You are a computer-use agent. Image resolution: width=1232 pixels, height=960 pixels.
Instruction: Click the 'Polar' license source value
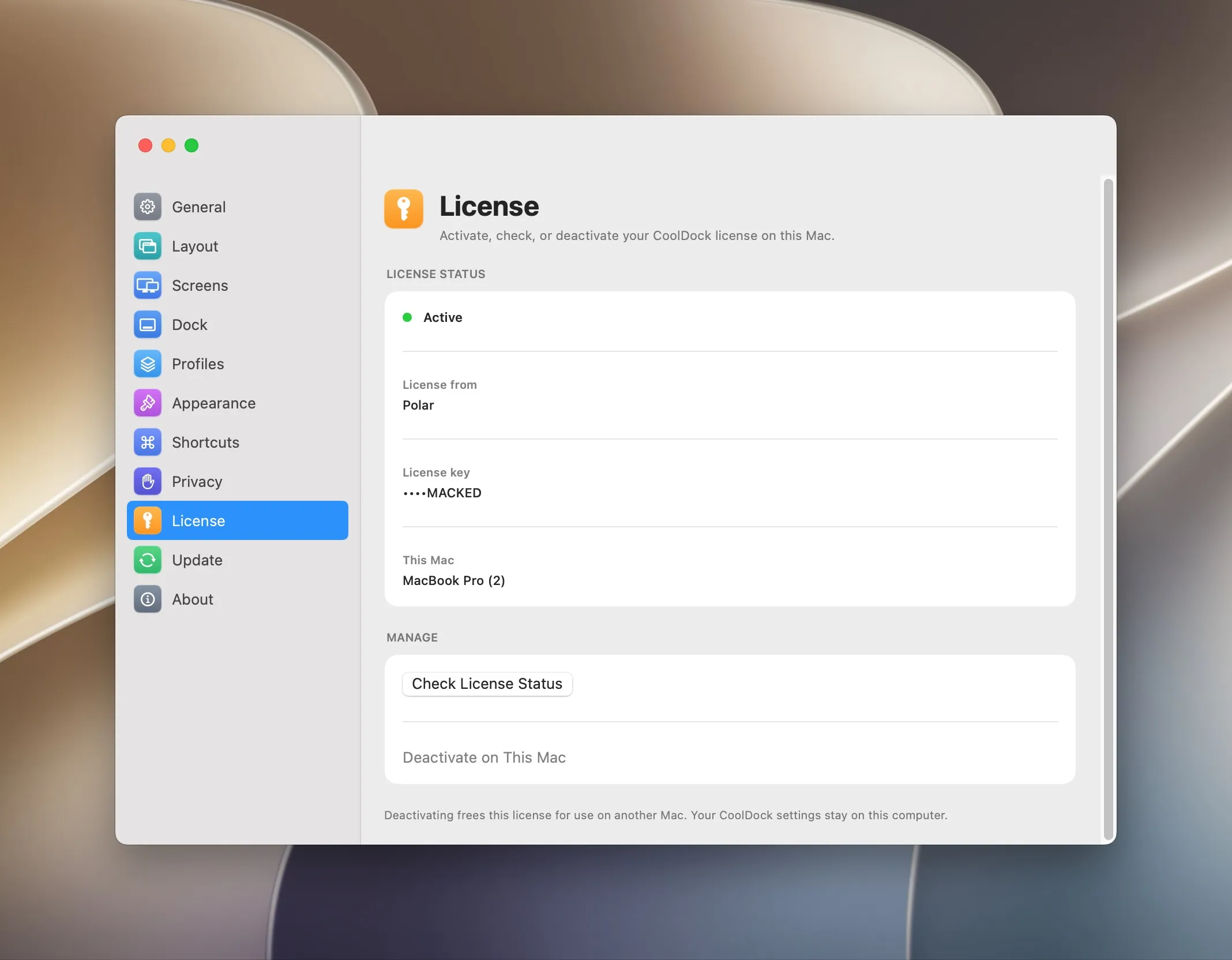(x=418, y=405)
